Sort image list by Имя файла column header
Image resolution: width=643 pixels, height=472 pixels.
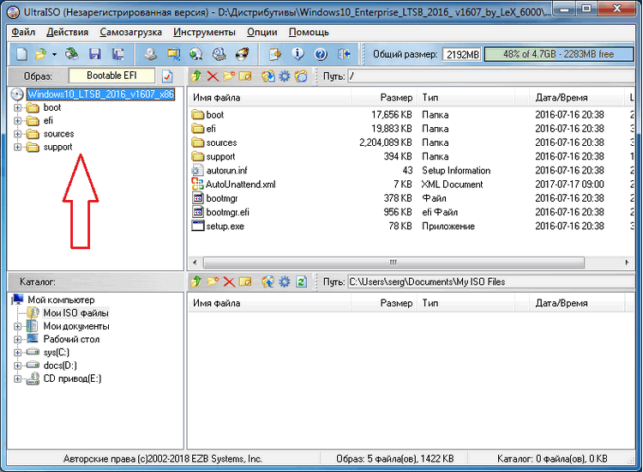click(271, 98)
